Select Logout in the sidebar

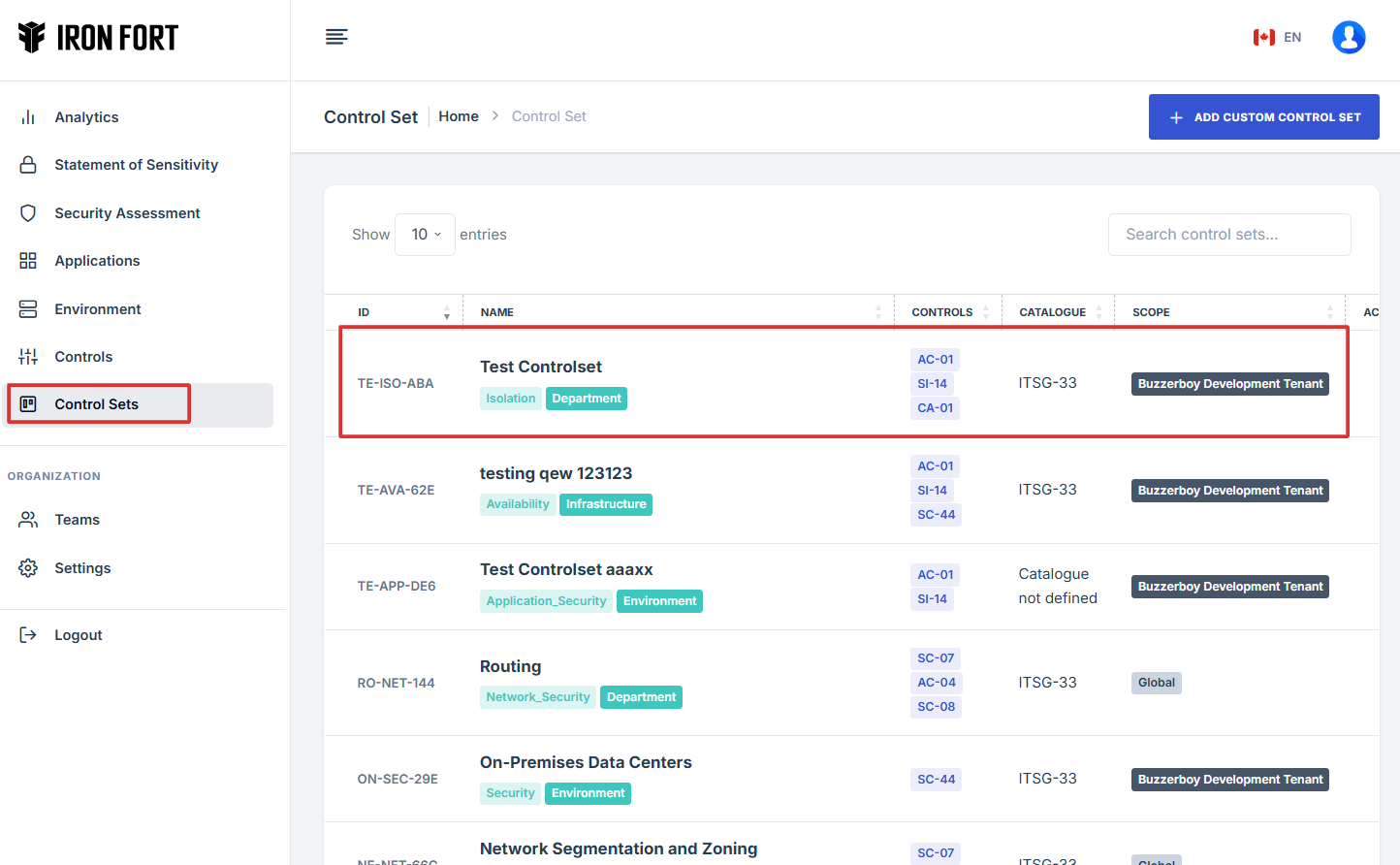(78, 635)
